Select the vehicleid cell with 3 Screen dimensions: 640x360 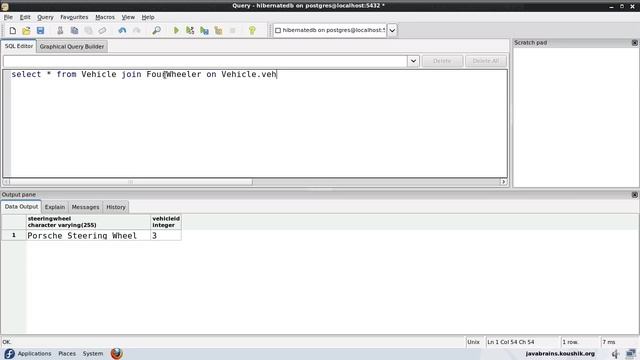point(166,236)
